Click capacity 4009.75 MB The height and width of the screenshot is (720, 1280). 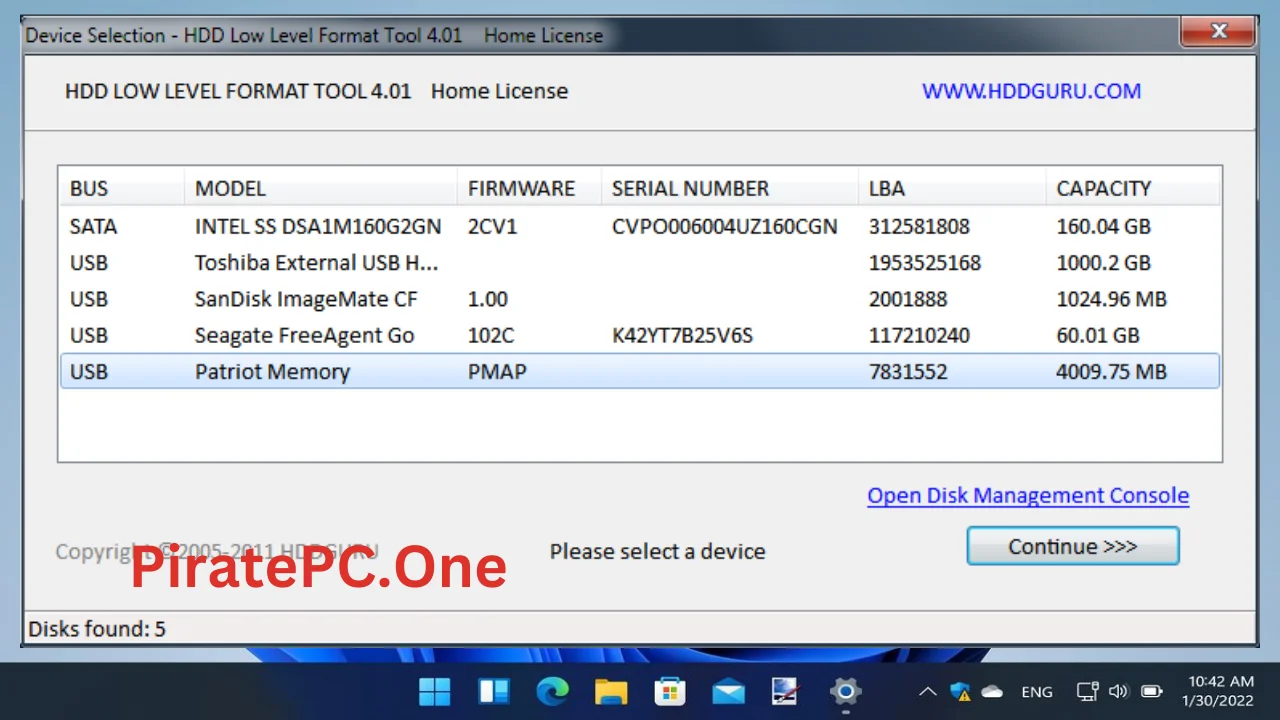click(1112, 372)
